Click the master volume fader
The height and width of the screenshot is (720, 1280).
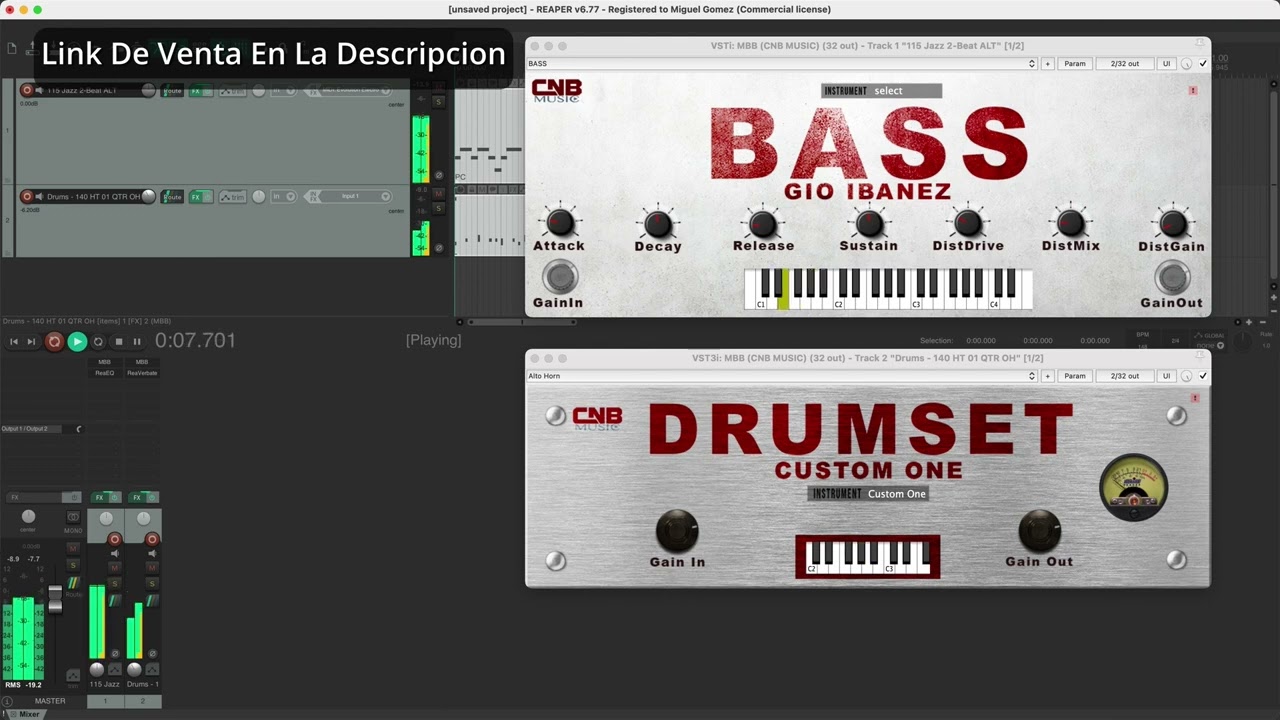point(56,600)
